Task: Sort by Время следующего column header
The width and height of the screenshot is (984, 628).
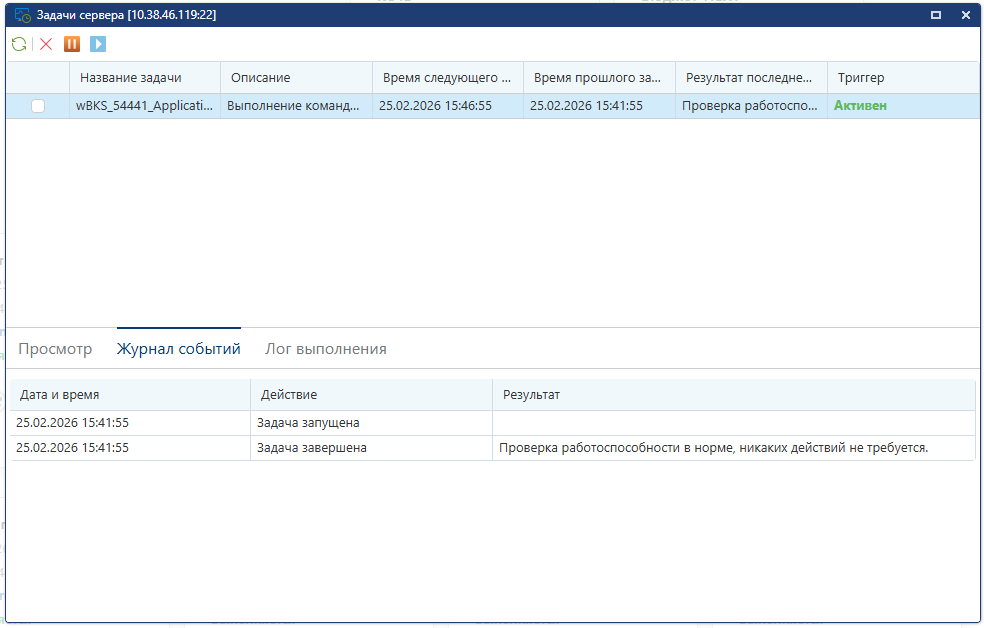Action: 448,78
